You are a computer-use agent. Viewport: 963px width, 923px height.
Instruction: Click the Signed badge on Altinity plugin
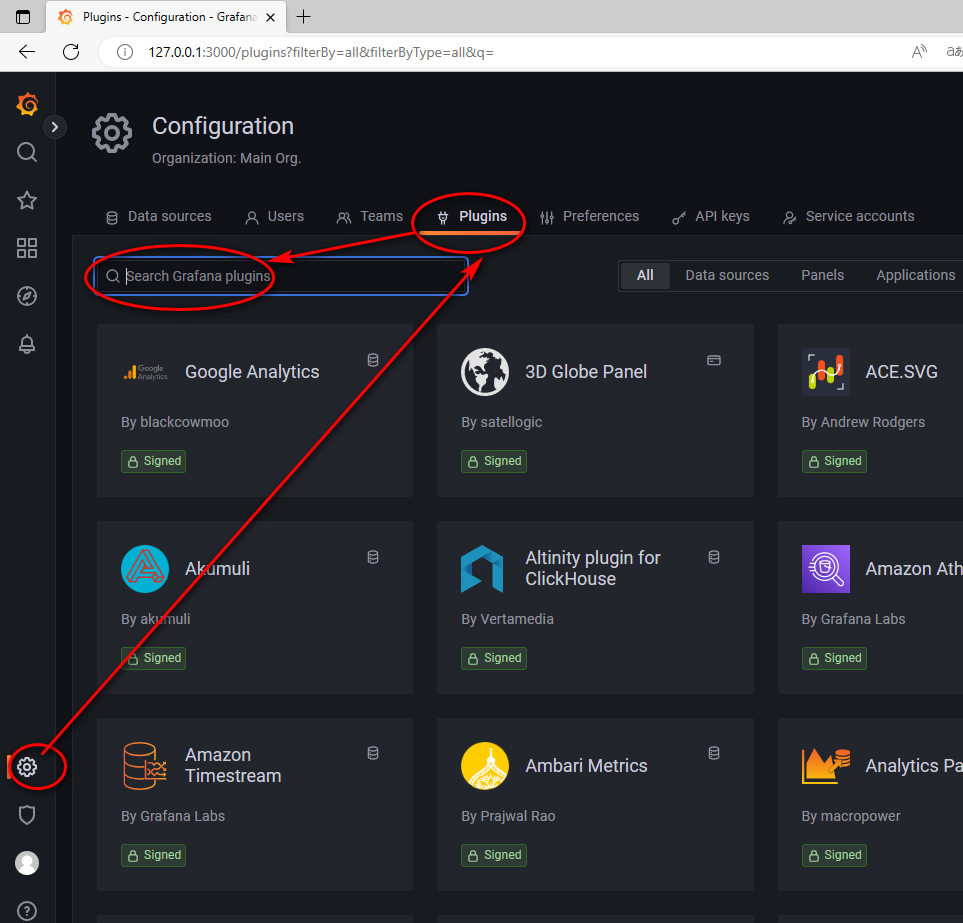[494, 658]
